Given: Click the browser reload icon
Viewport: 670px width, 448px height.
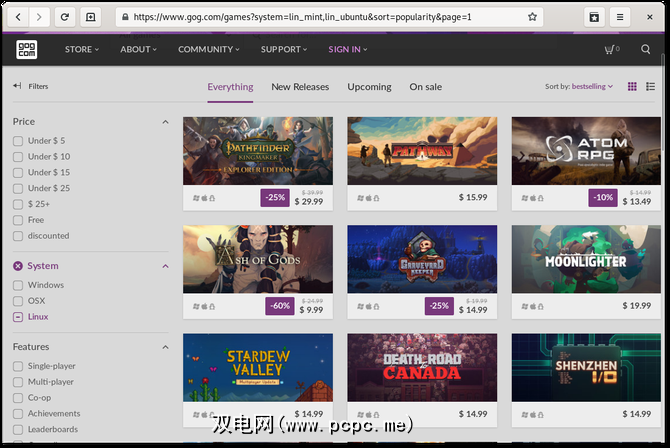Looking at the screenshot, I should (65, 17).
